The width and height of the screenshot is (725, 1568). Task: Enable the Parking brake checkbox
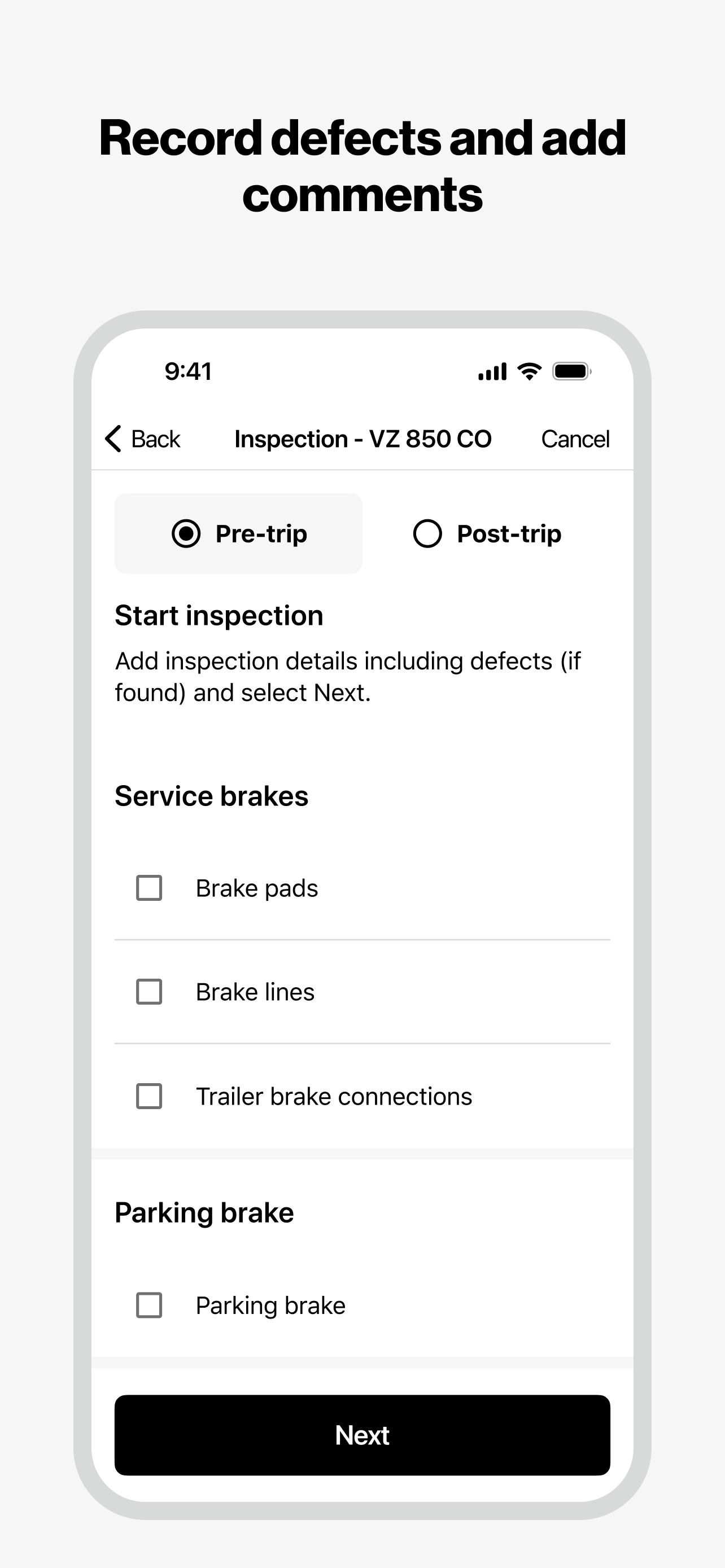149,1306
